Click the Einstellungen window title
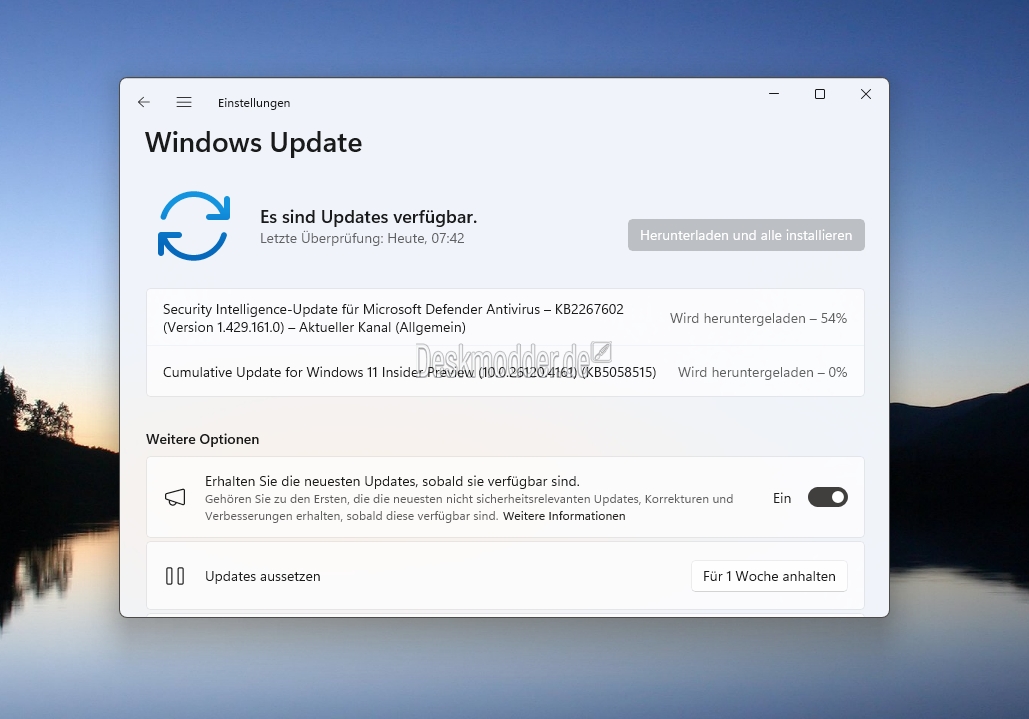The image size is (1029, 719). coord(254,102)
